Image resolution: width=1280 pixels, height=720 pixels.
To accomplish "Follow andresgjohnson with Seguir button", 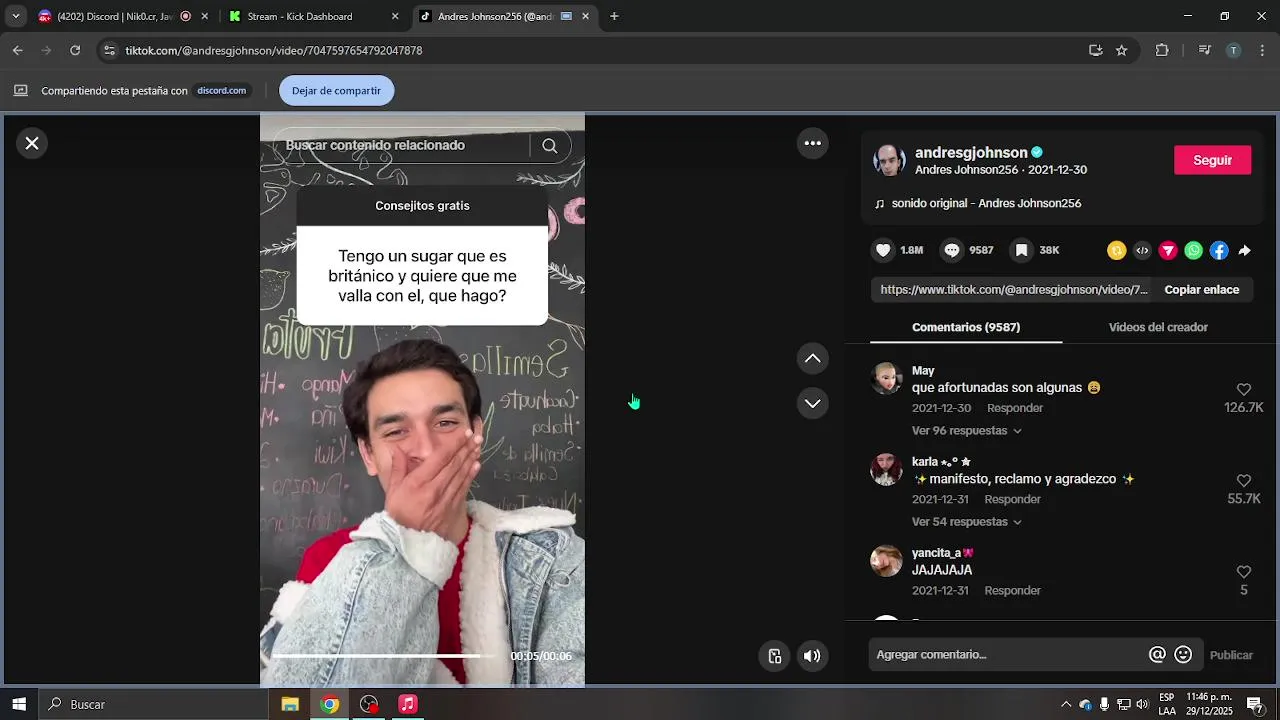I will coord(1212,160).
